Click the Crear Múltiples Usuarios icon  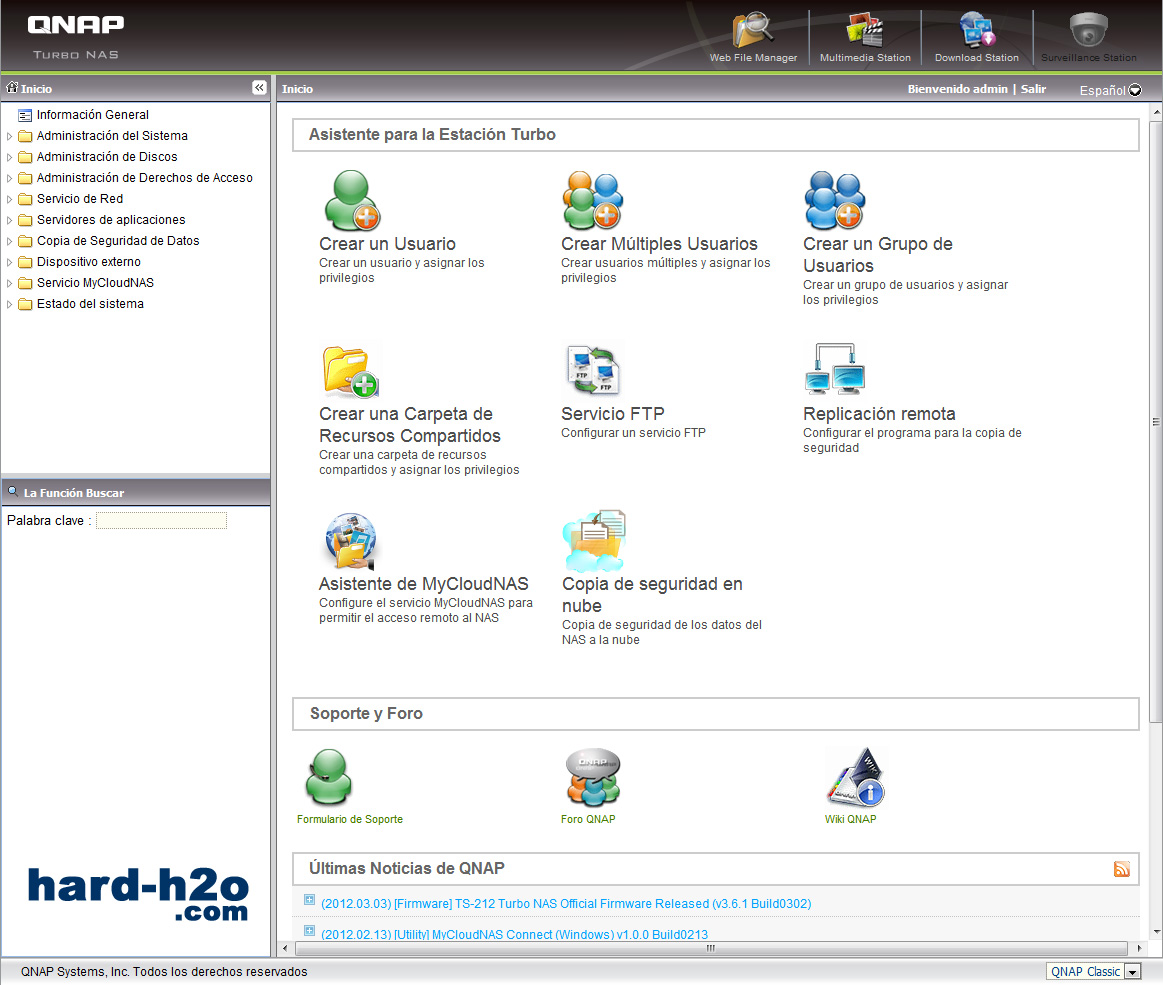click(x=593, y=200)
